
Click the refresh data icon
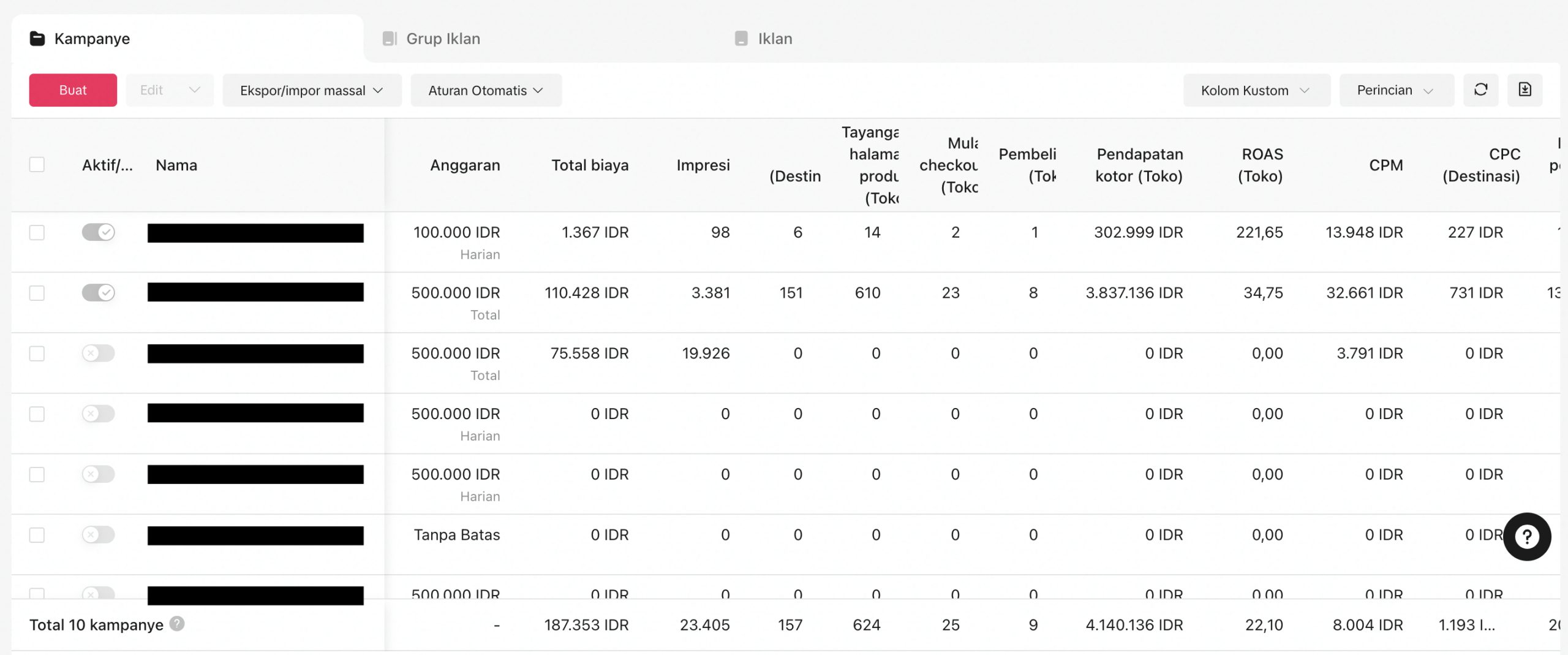(1480, 90)
